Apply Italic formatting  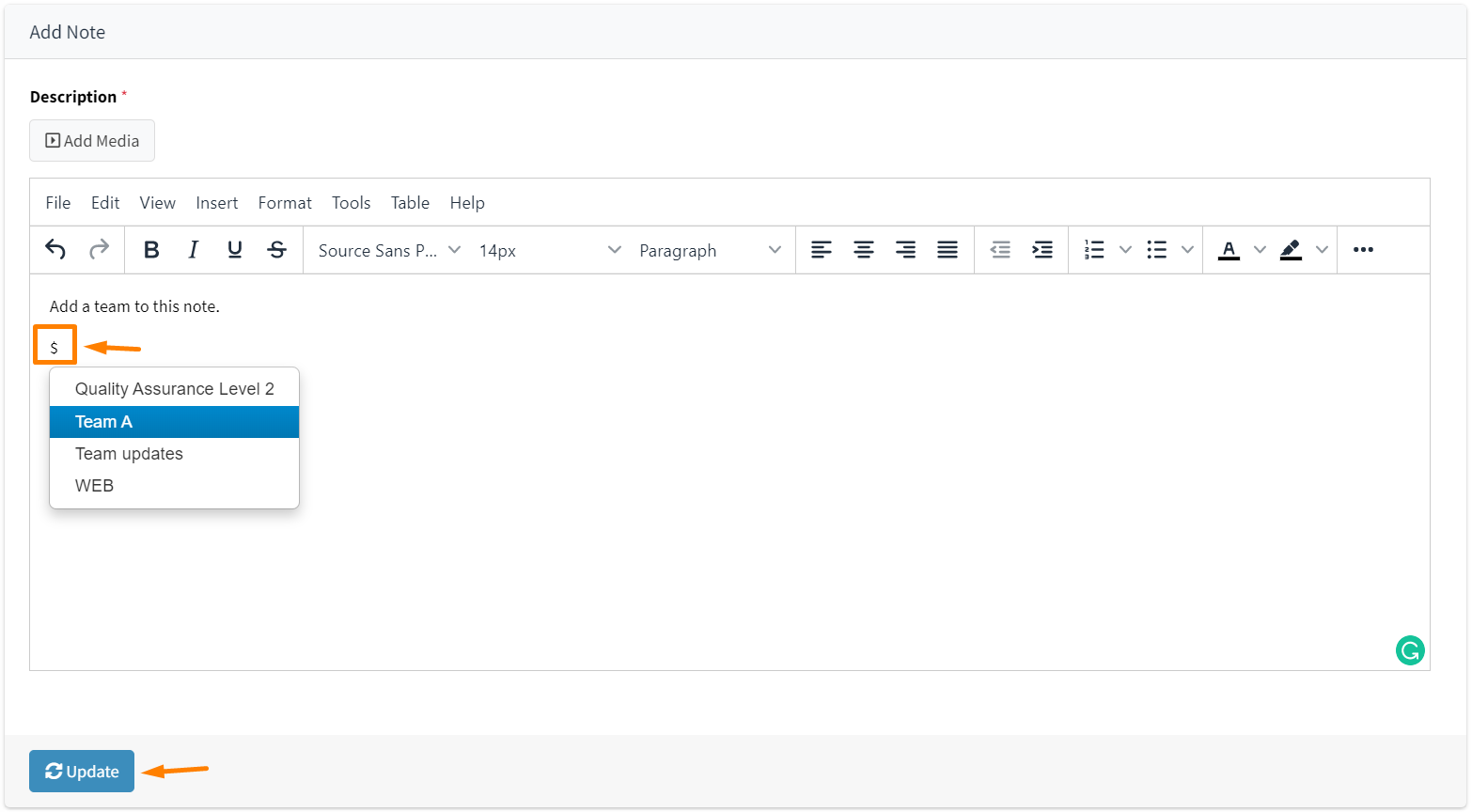(193, 250)
